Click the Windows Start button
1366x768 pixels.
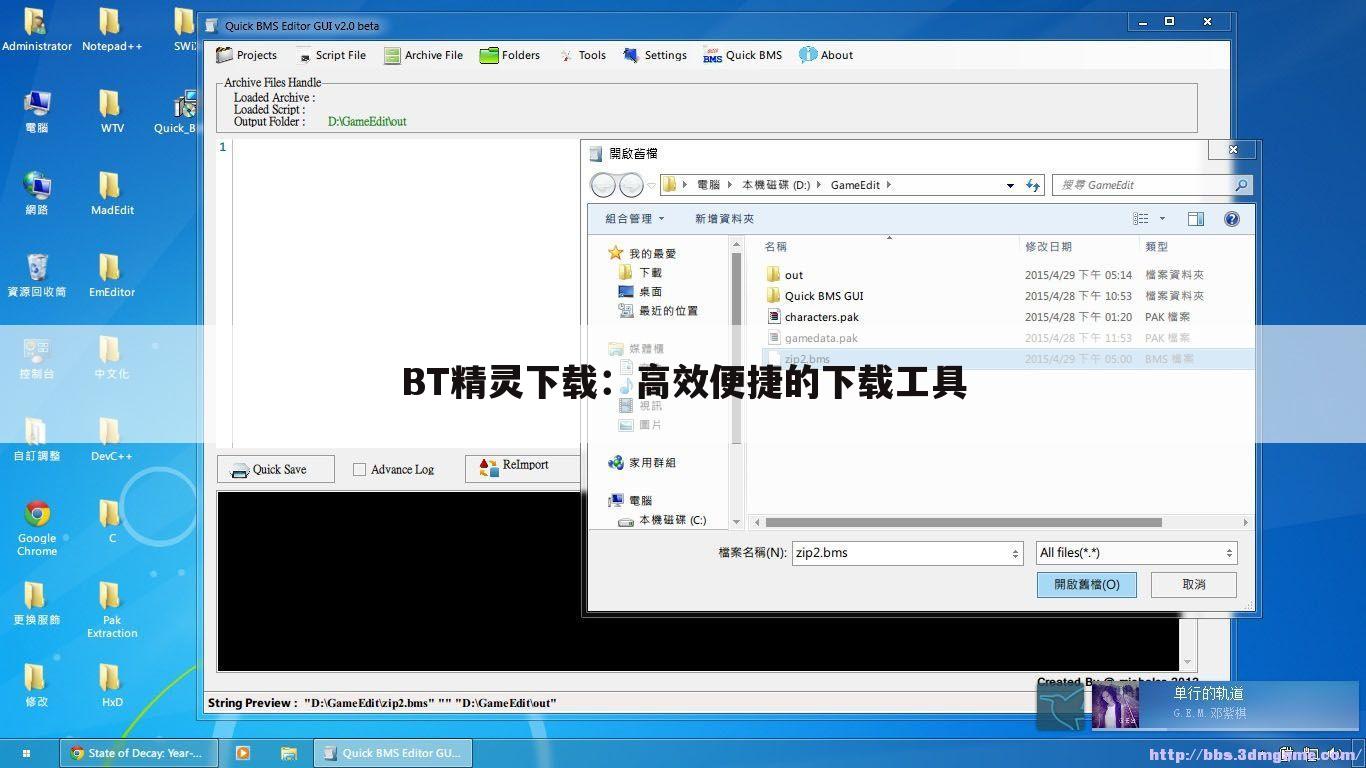(x=26, y=753)
